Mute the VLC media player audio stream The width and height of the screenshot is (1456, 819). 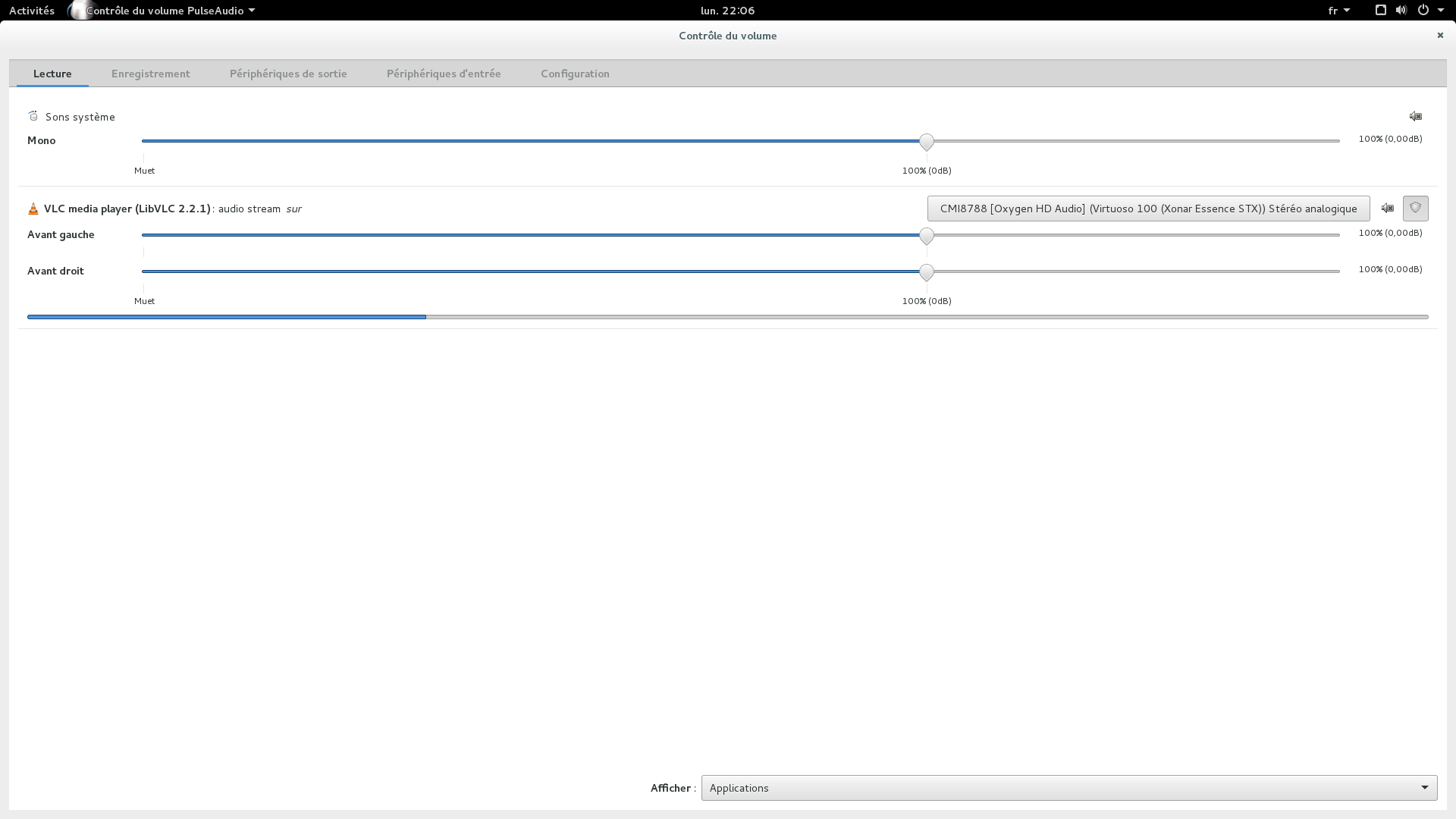[1387, 208]
